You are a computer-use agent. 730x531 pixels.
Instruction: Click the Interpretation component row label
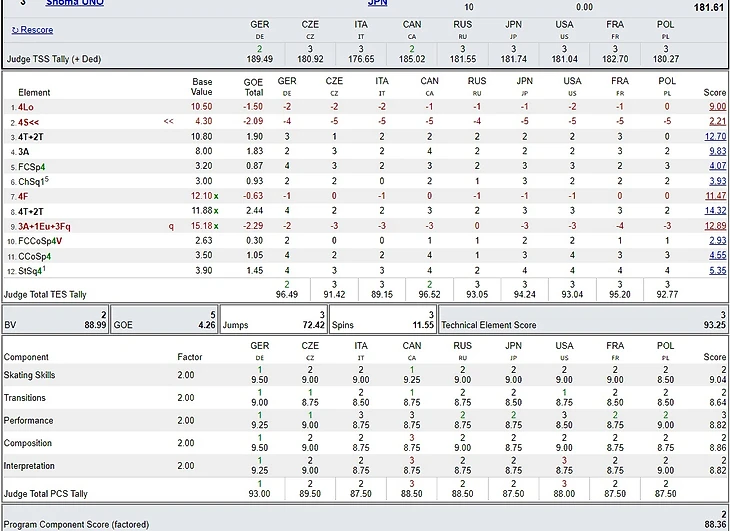pyautogui.click(x=28, y=466)
